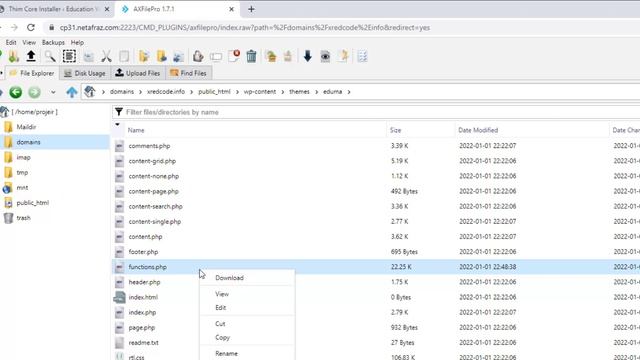Screen dimensions: 640x360
Task: Click the extract archive toolbar icon
Action: pos(288,56)
